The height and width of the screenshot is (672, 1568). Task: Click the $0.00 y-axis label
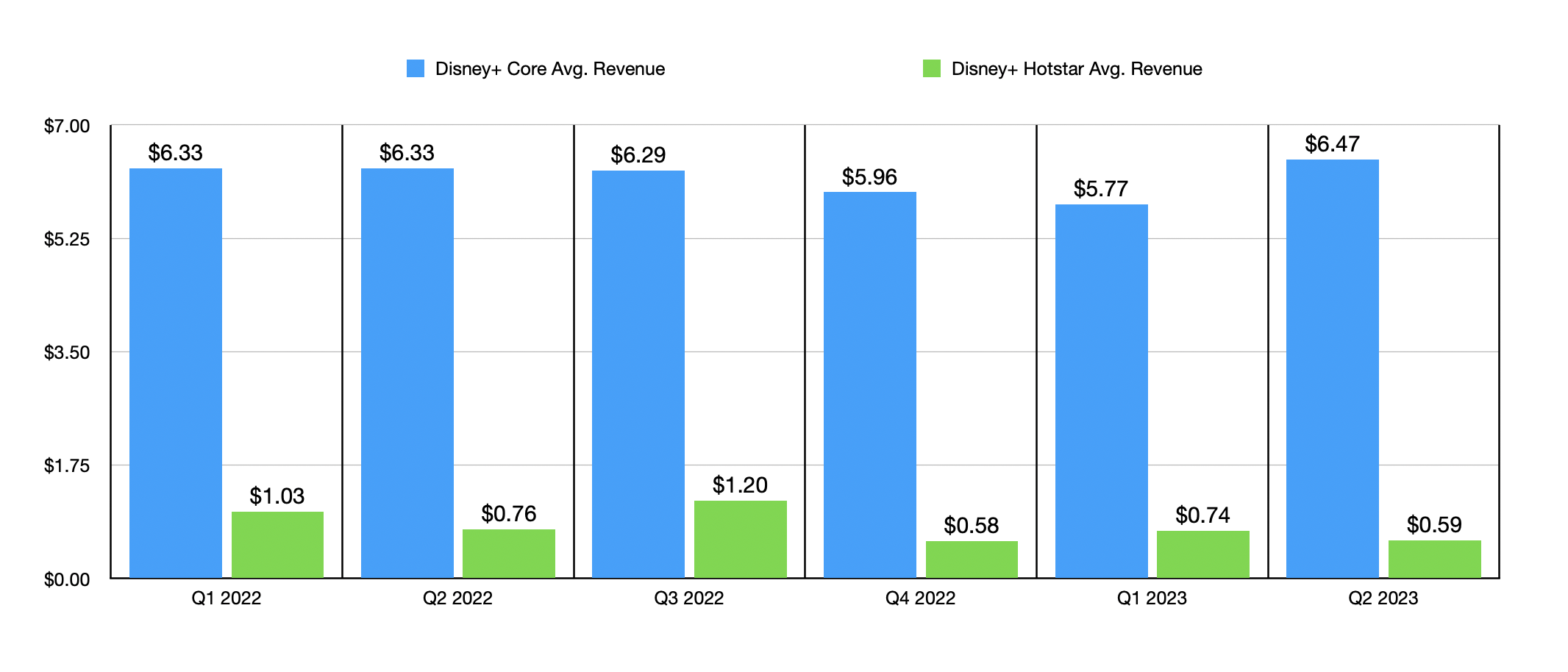coord(67,580)
